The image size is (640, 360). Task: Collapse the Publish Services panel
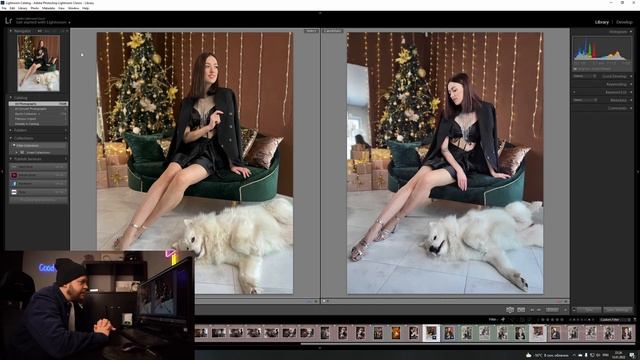[x=11, y=159]
